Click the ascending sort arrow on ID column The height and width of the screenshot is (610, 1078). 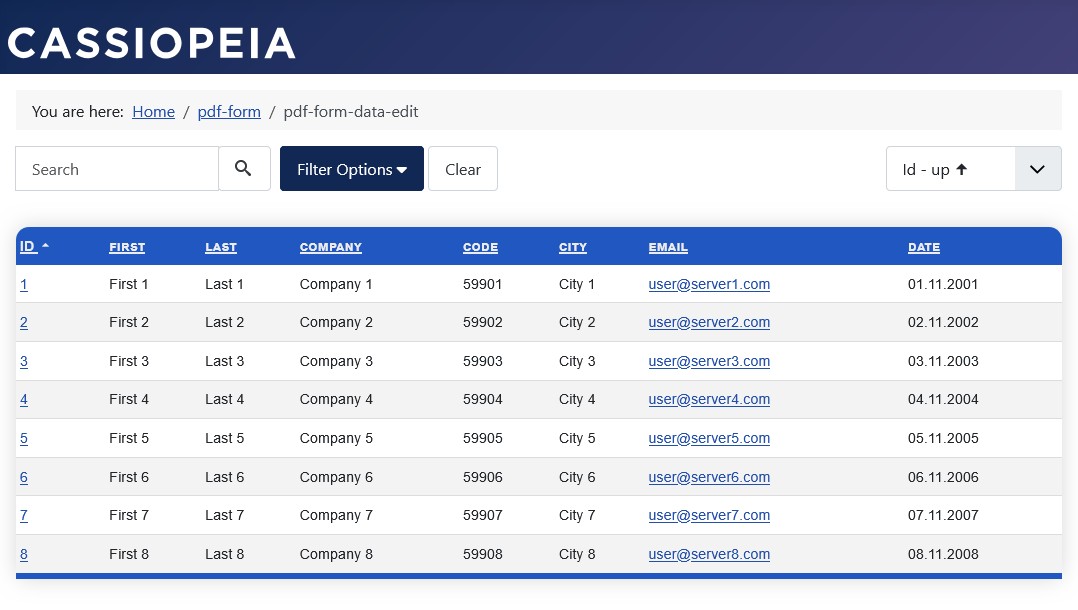click(44, 245)
